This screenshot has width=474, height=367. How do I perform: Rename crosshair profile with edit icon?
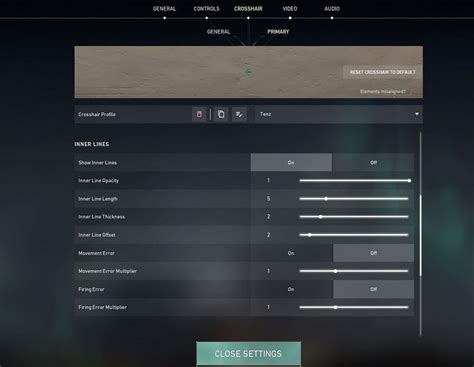point(239,114)
